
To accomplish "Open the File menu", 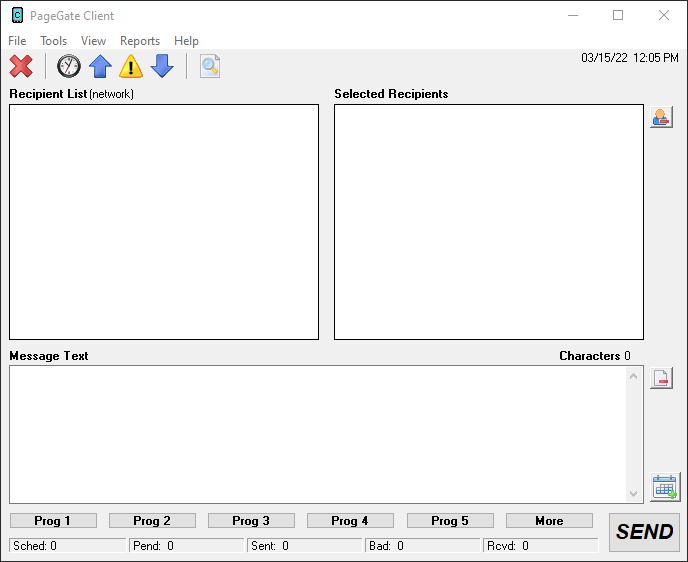I will tap(17, 41).
